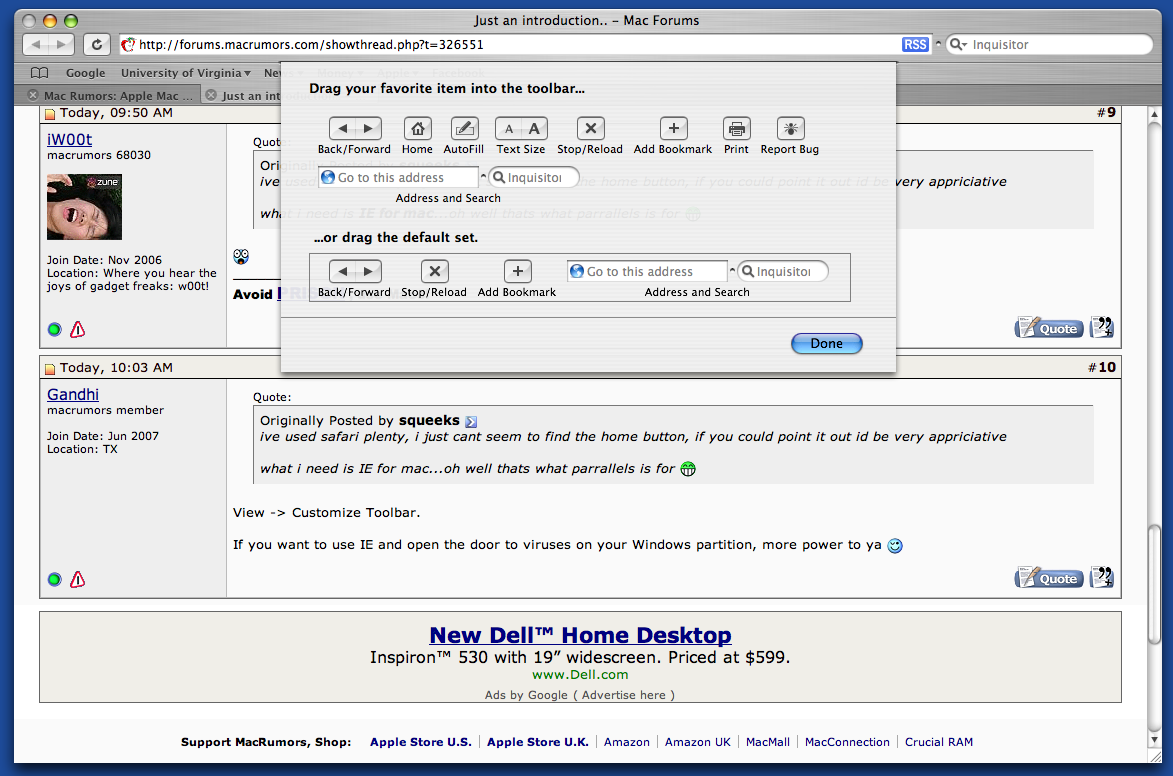Open MacConnection shop link
The image size is (1173, 776).
[848, 742]
